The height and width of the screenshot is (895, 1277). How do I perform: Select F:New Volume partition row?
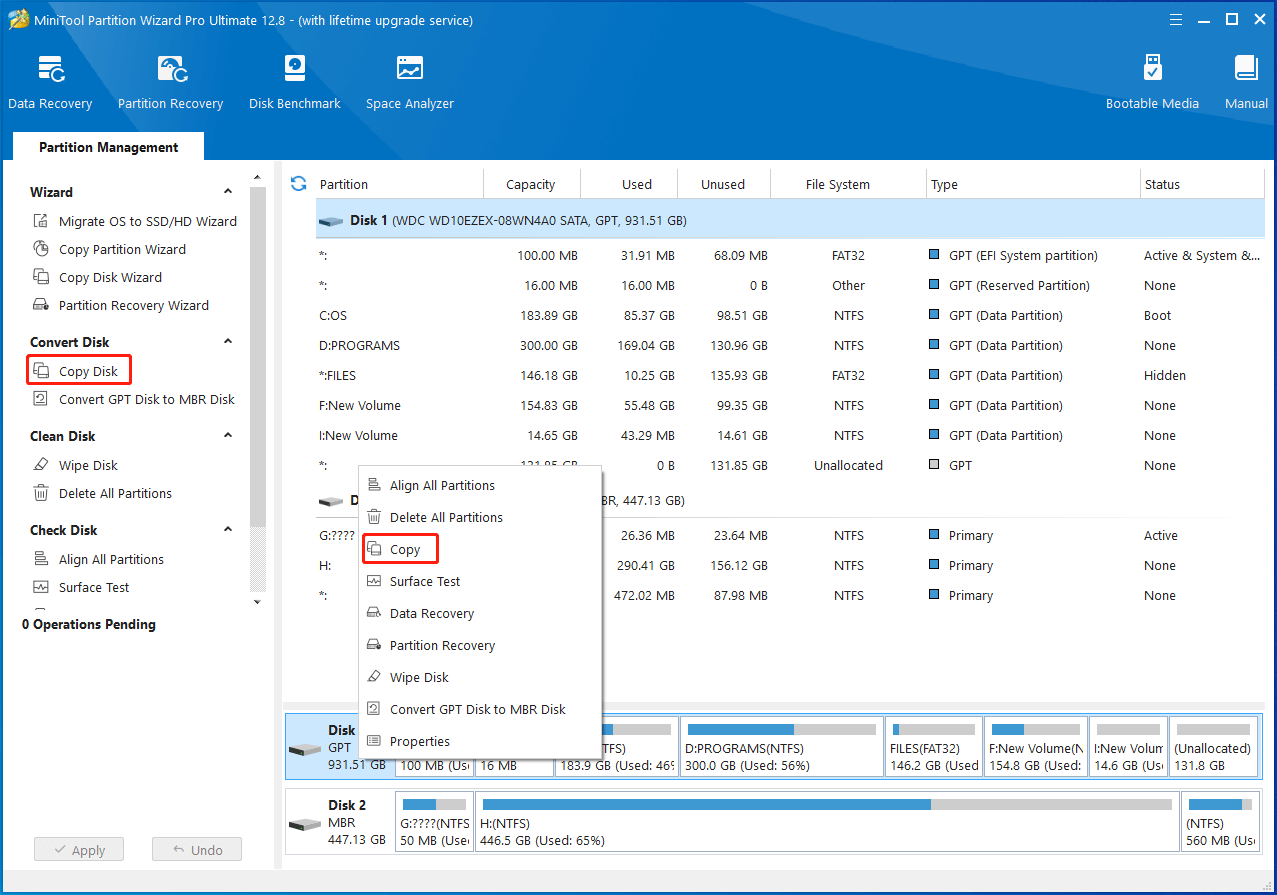pyautogui.click(x=790, y=406)
